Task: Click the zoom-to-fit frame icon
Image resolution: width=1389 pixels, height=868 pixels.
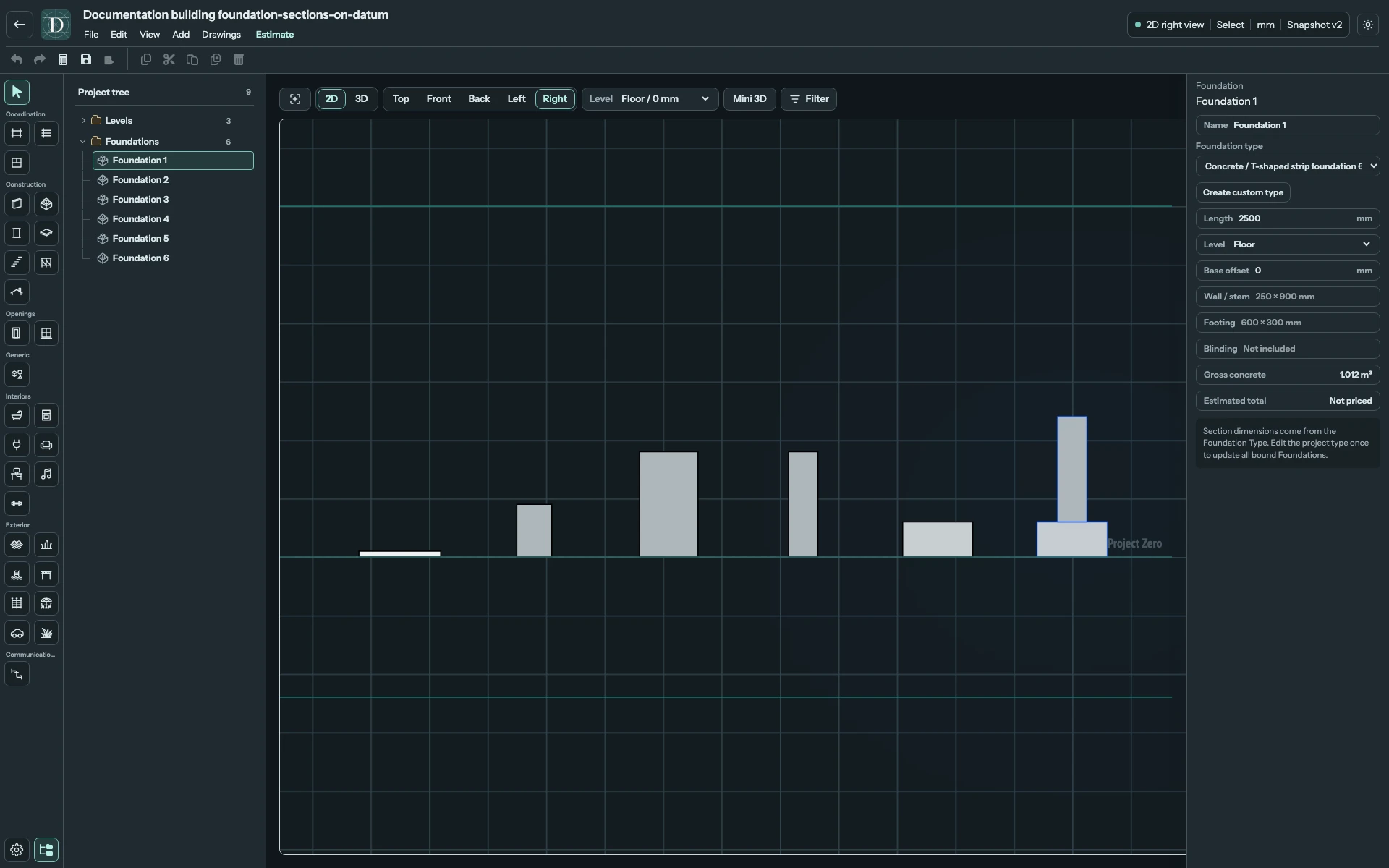Action: point(295,99)
